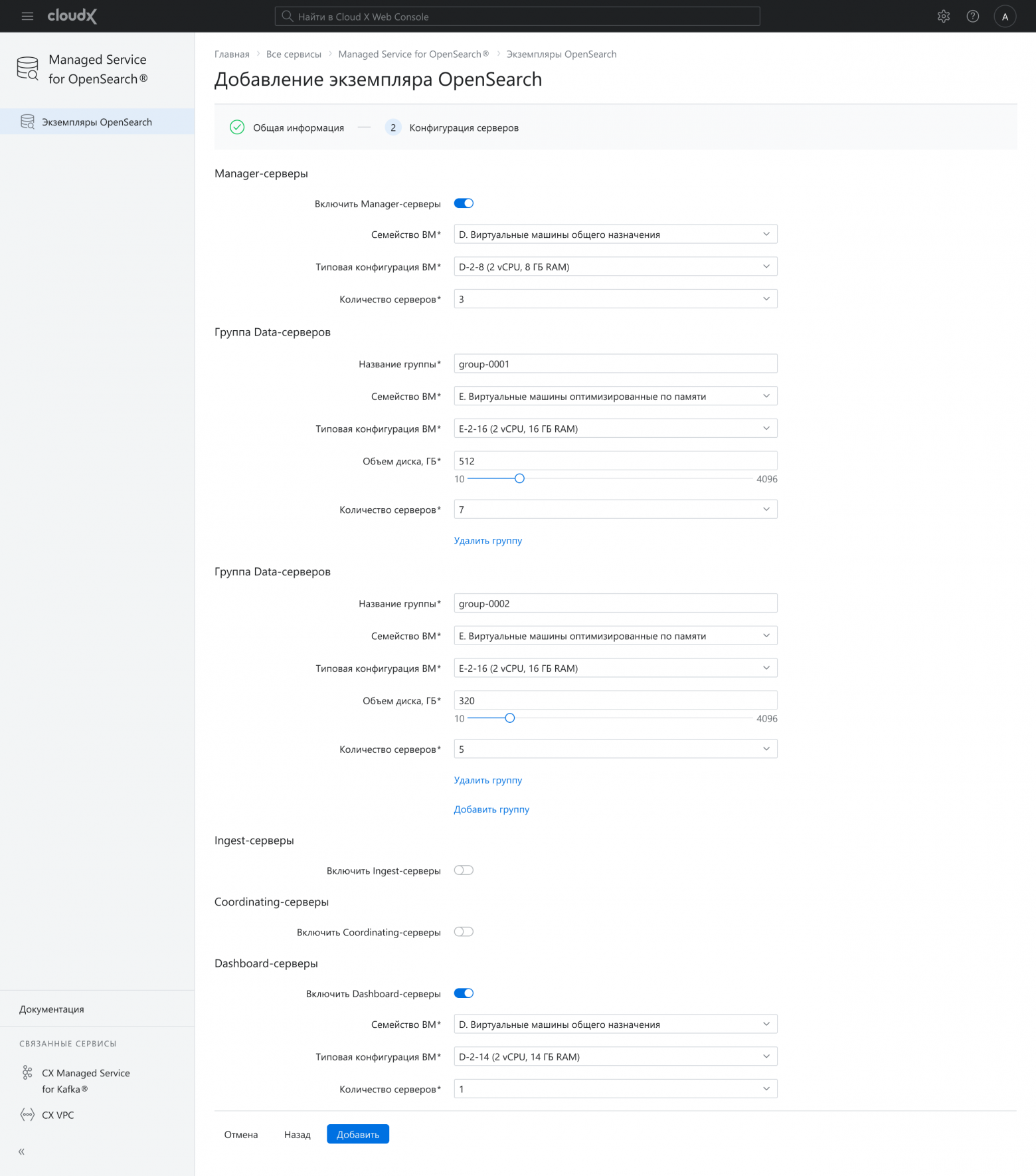
Task: Open the D-2-8 configuration dropdown
Action: [x=616, y=266]
